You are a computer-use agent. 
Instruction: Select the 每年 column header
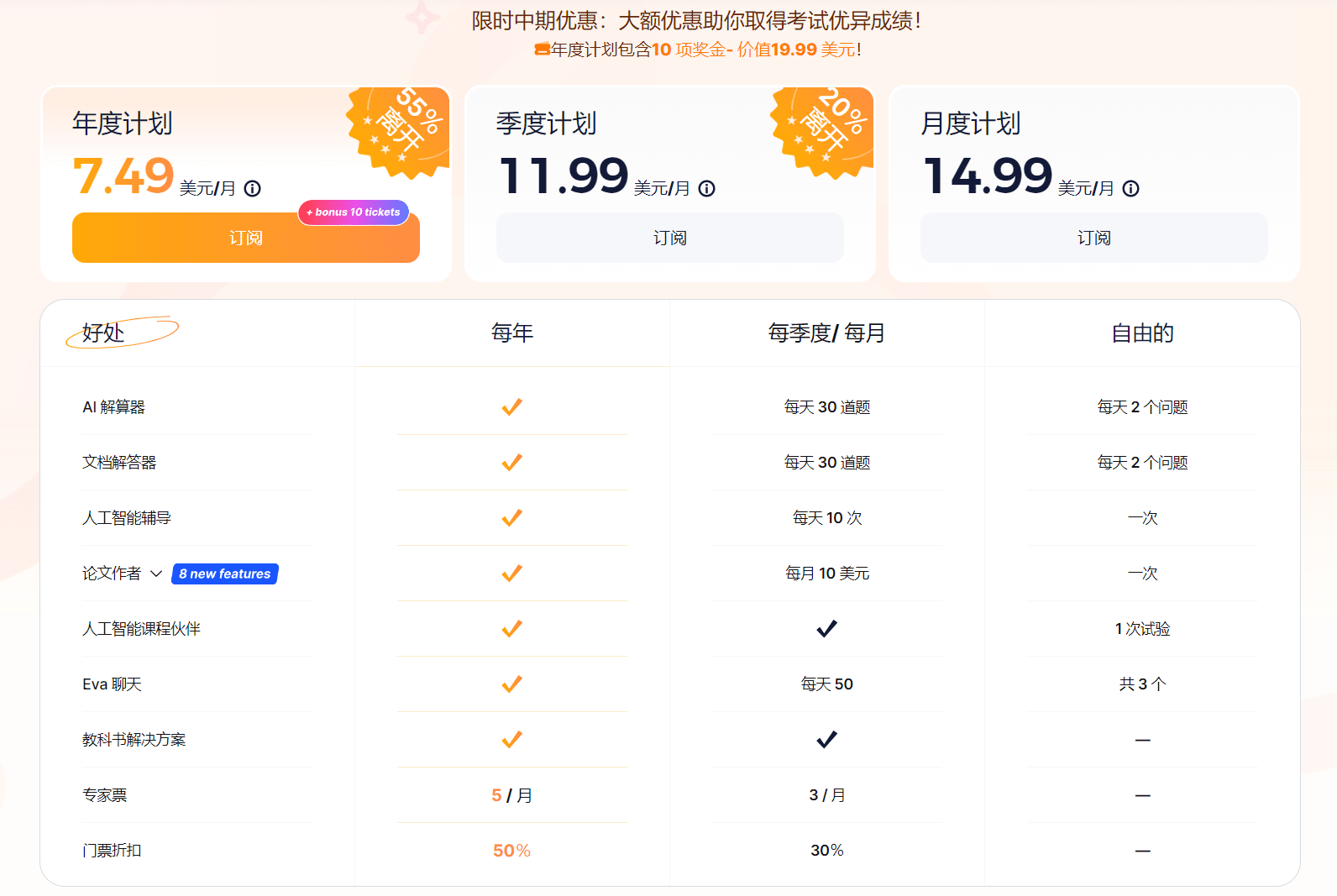[512, 333]
